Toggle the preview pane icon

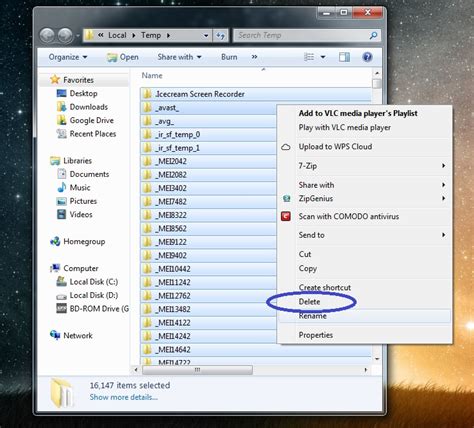coord(344,57)
